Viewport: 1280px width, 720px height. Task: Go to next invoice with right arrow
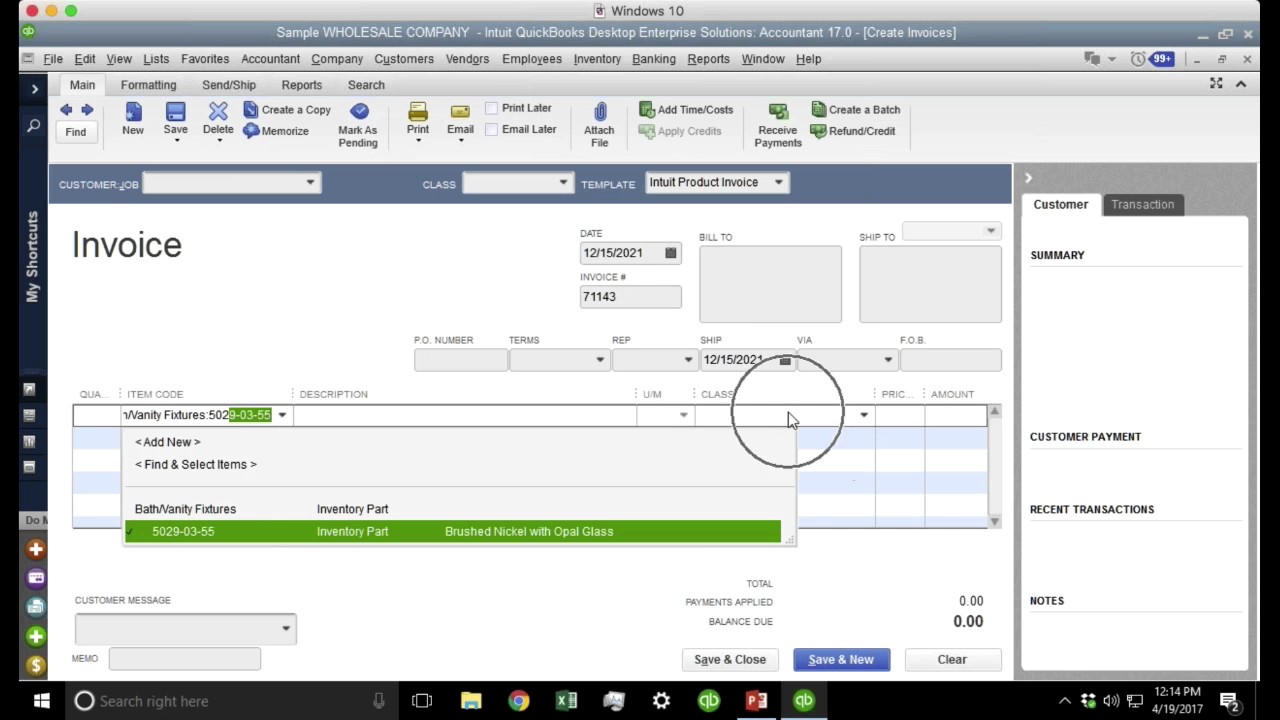pos(87,110)
